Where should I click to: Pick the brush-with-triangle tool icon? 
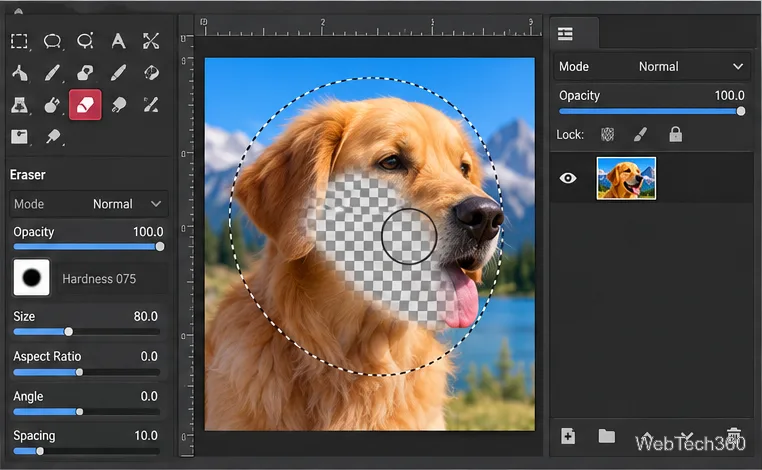[x=151, y=105]
